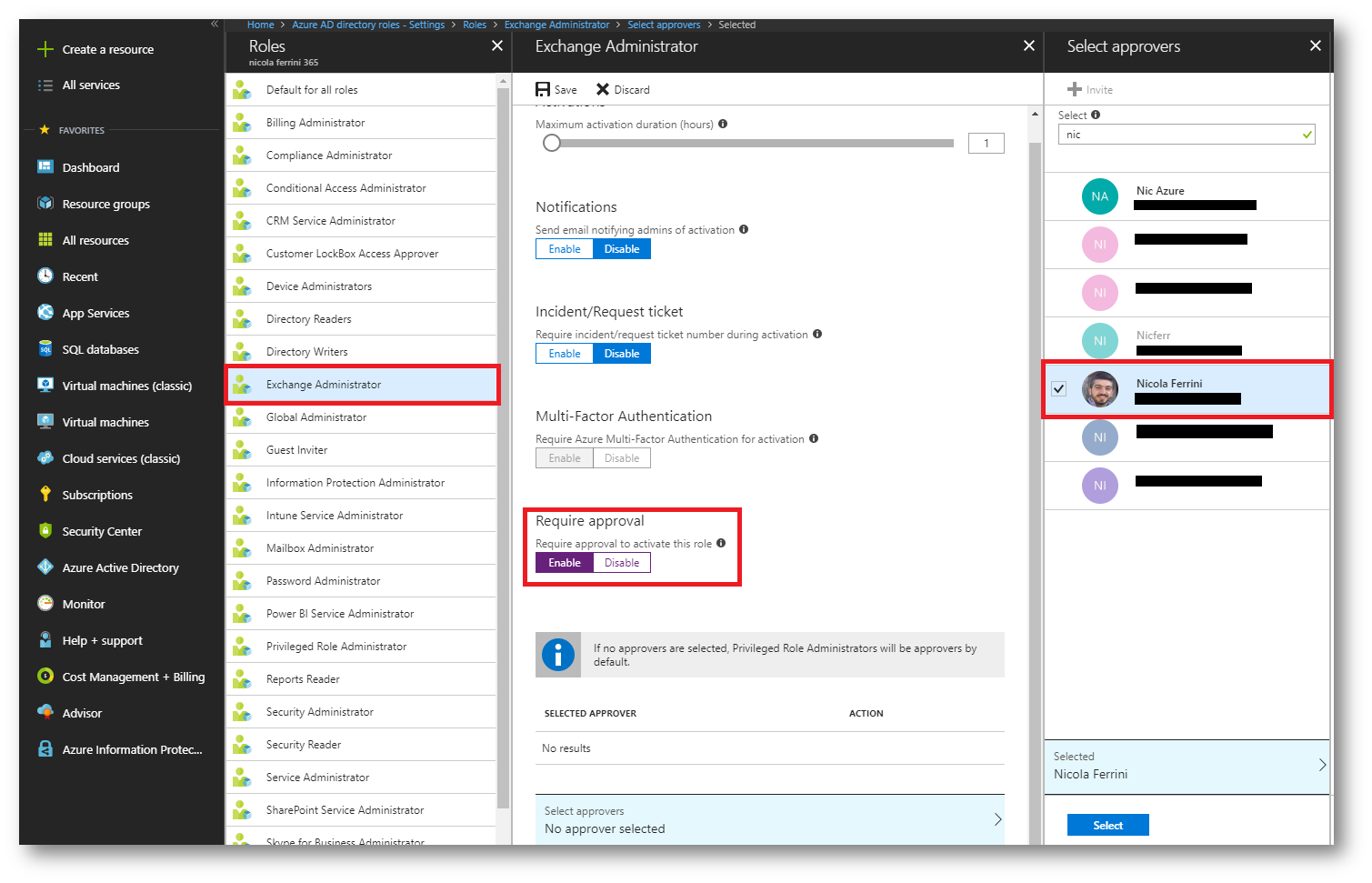Click the Roles breadcrumb link
Screen dimensions: 1372x883
point(475,25)
